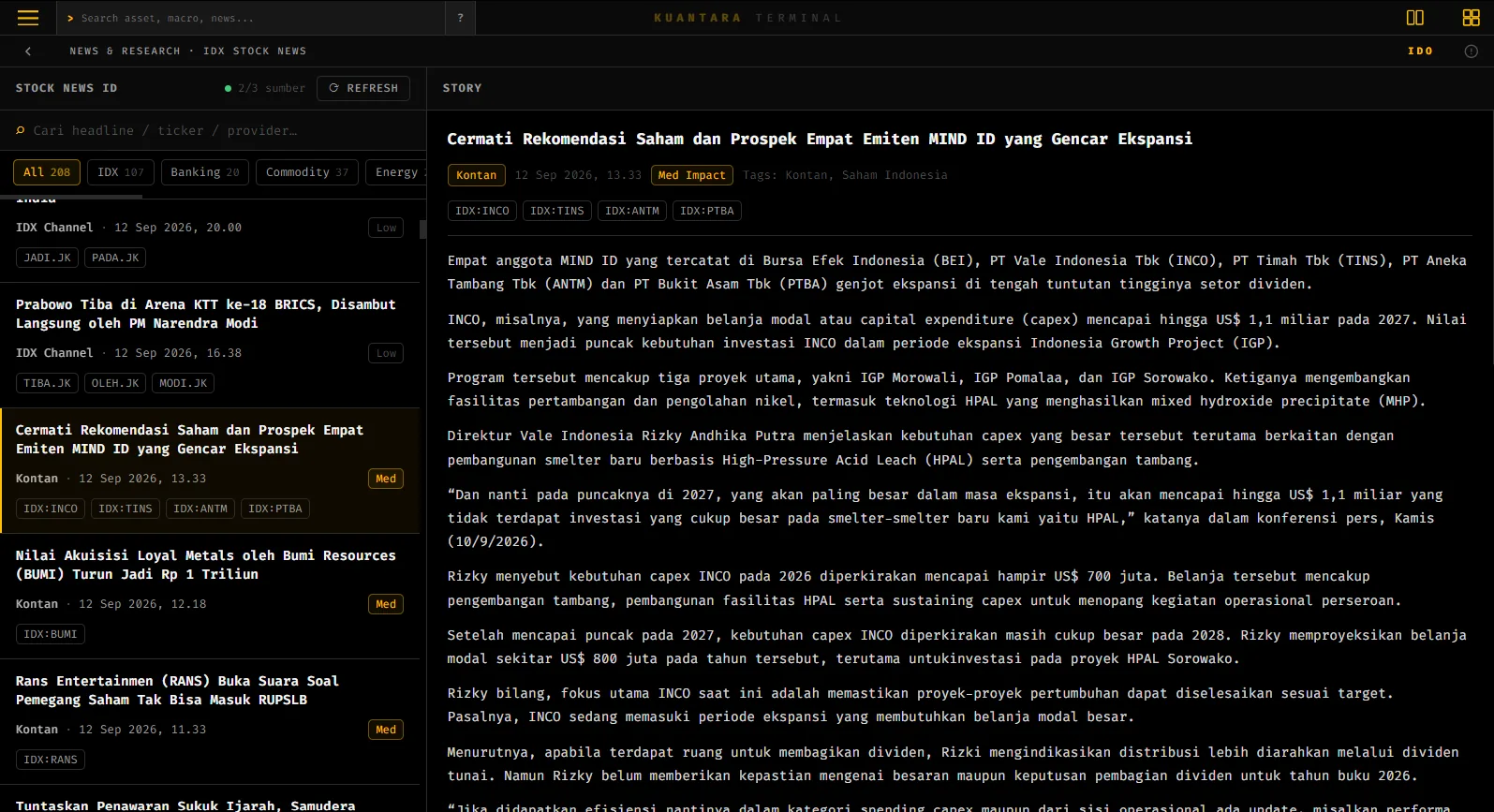Go back using the left chevron arrow

point(28,52)
